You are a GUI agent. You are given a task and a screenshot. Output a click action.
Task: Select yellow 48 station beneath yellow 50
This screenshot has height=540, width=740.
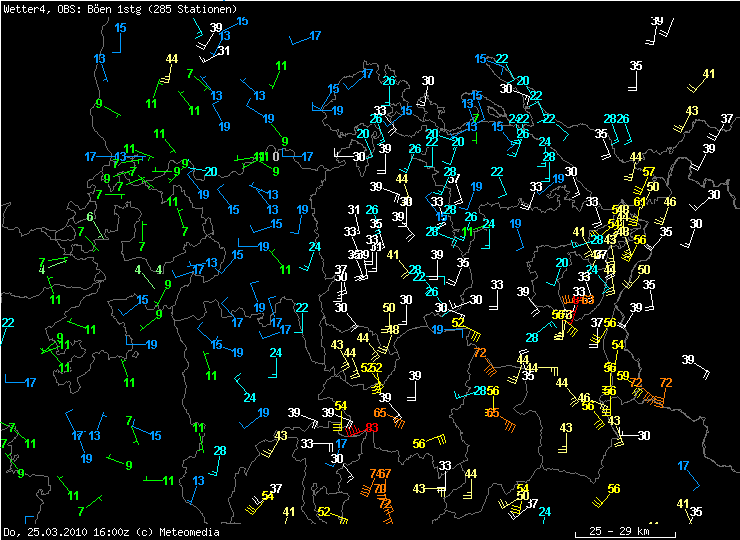click(392, 329)
